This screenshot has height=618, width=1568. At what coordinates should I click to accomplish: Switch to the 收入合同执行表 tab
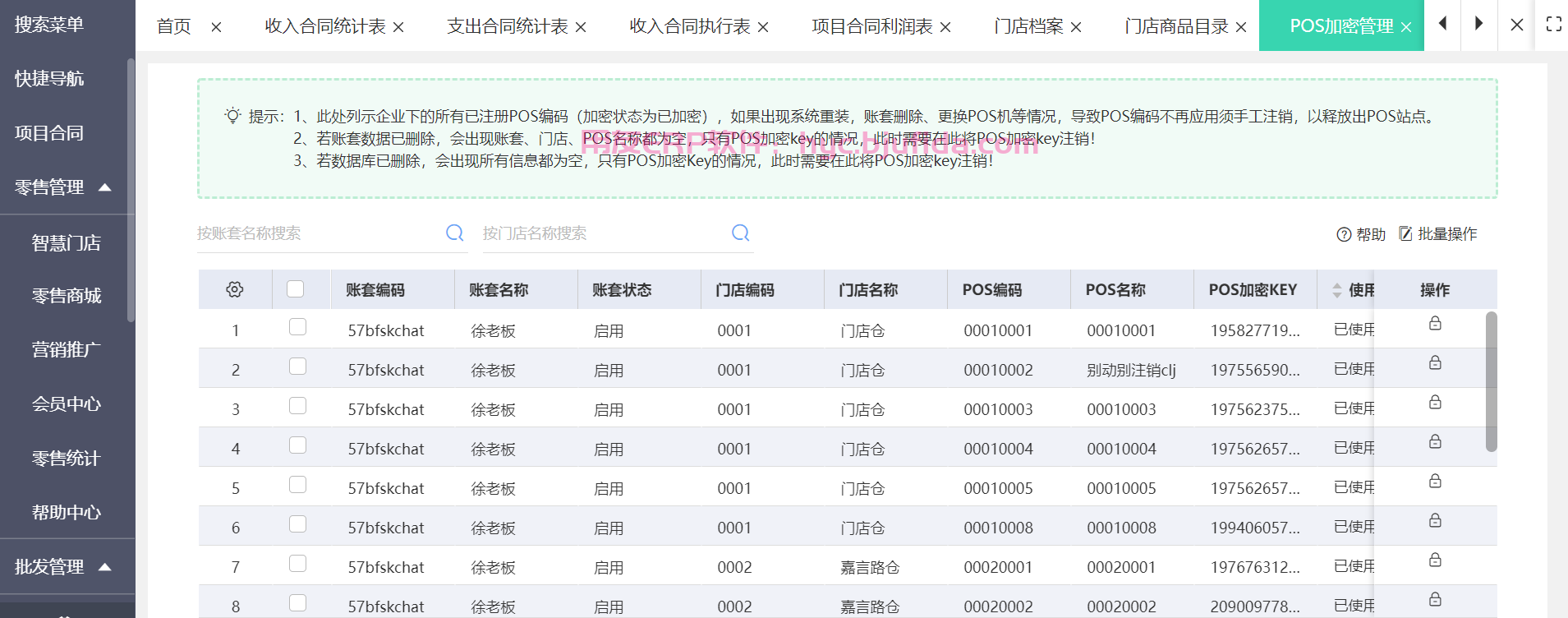click(690, 26)
